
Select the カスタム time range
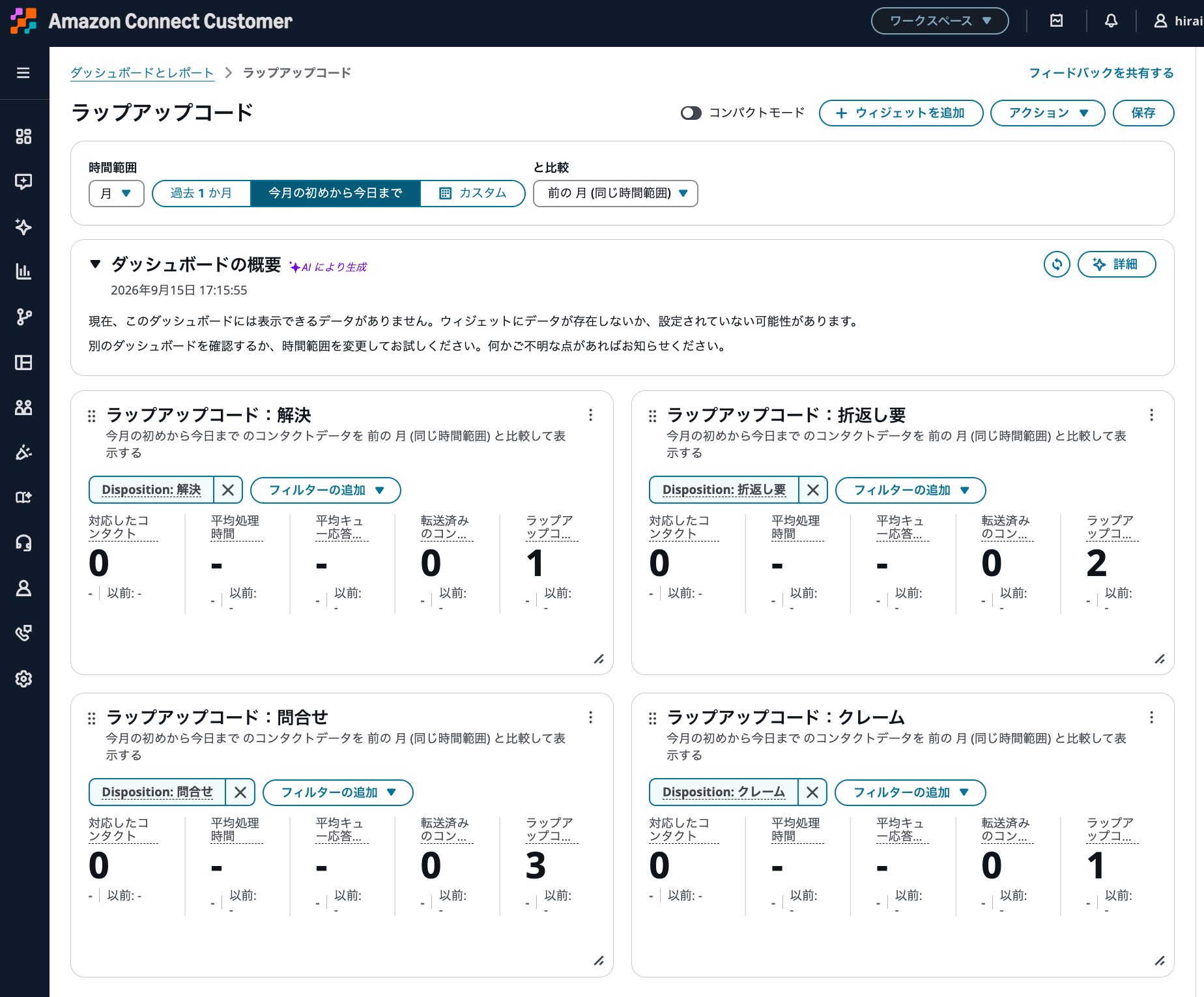tap(473, 194)
